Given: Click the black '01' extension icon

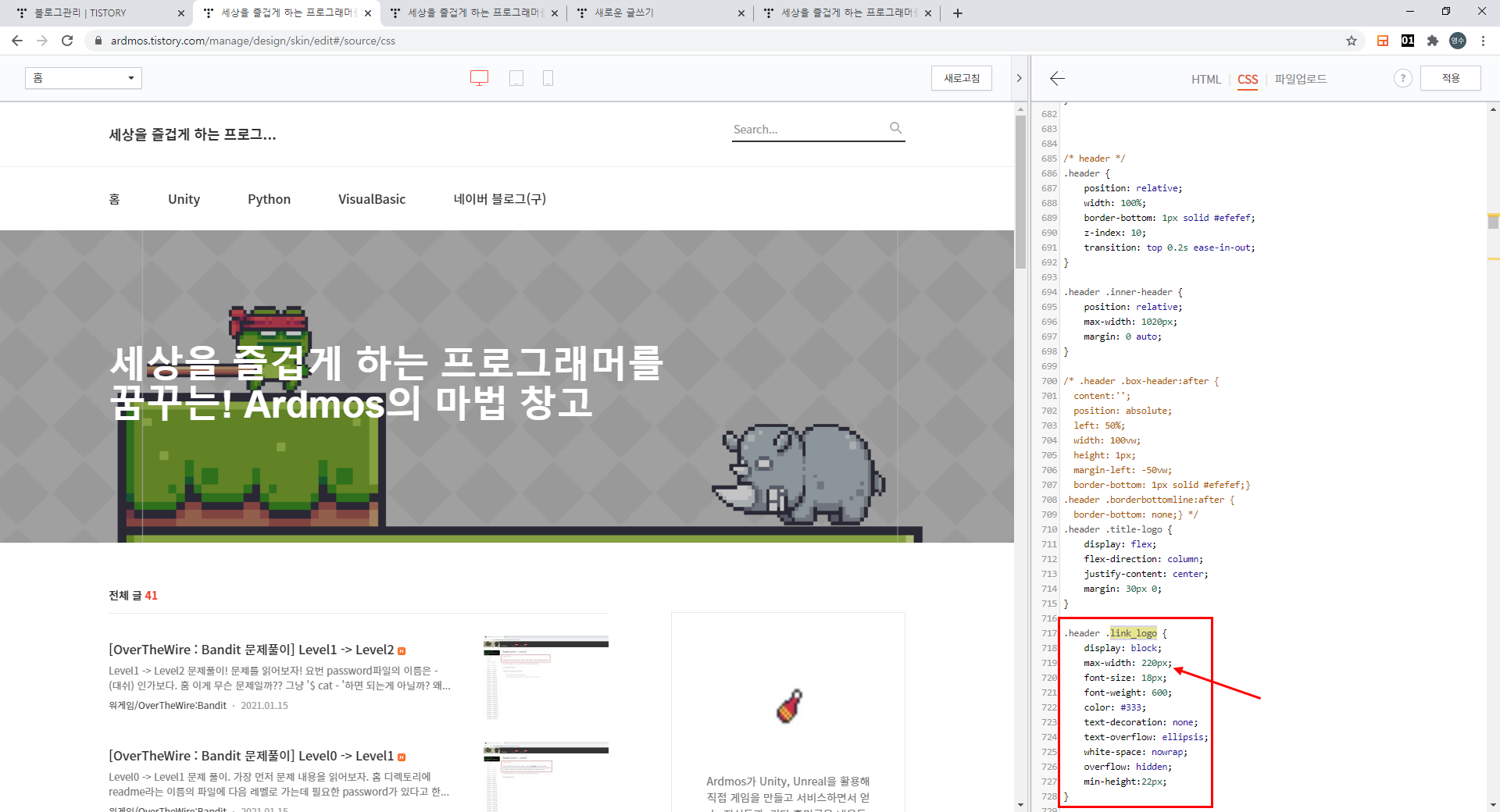Looking at the screenshot, I should click(1408, 41).
